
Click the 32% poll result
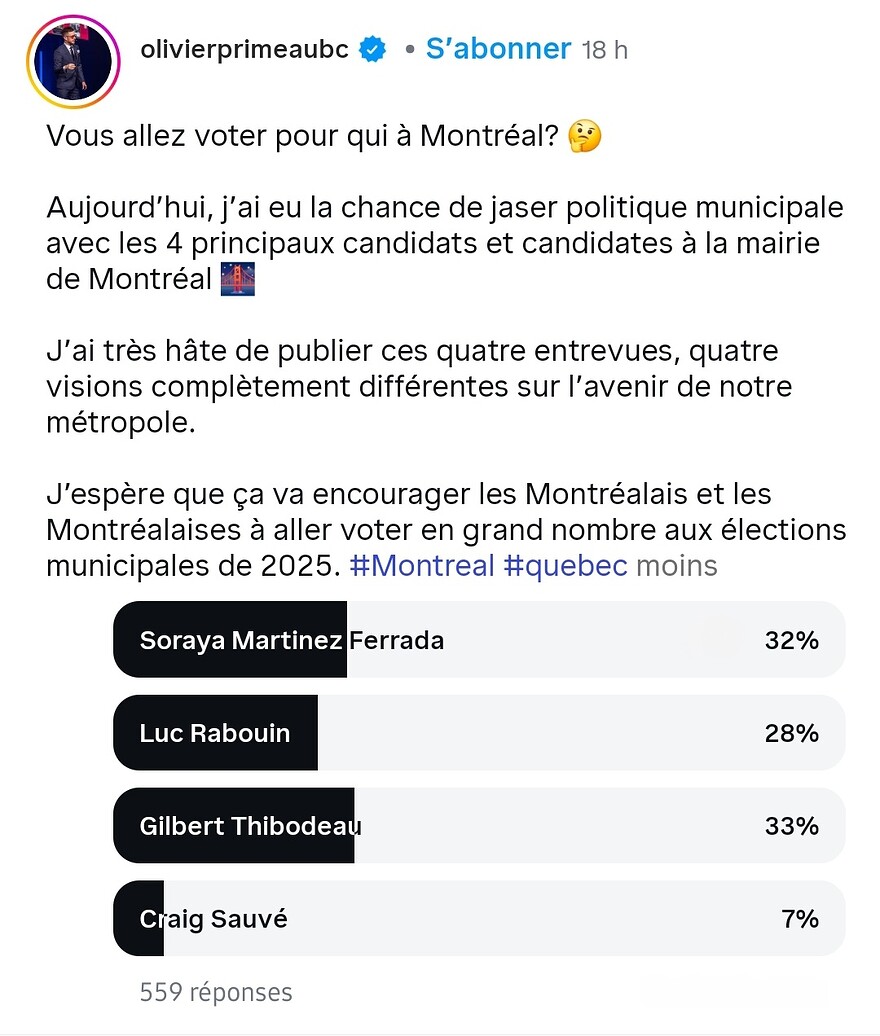click(x=791, y=640)
